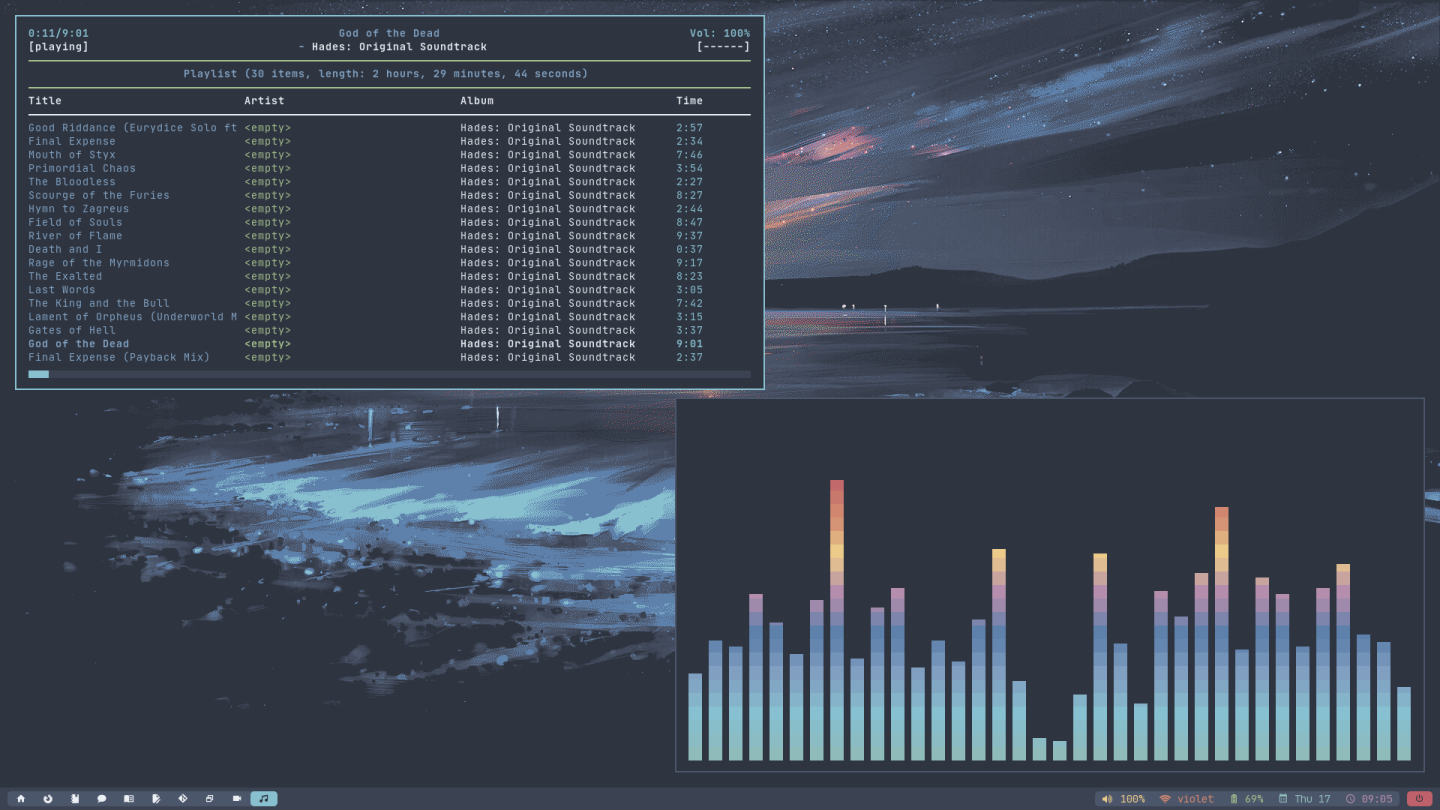This screenshot has height=810, width=1440.
Task: Focus the audio visualizer window
Action: coord(1050,585)
